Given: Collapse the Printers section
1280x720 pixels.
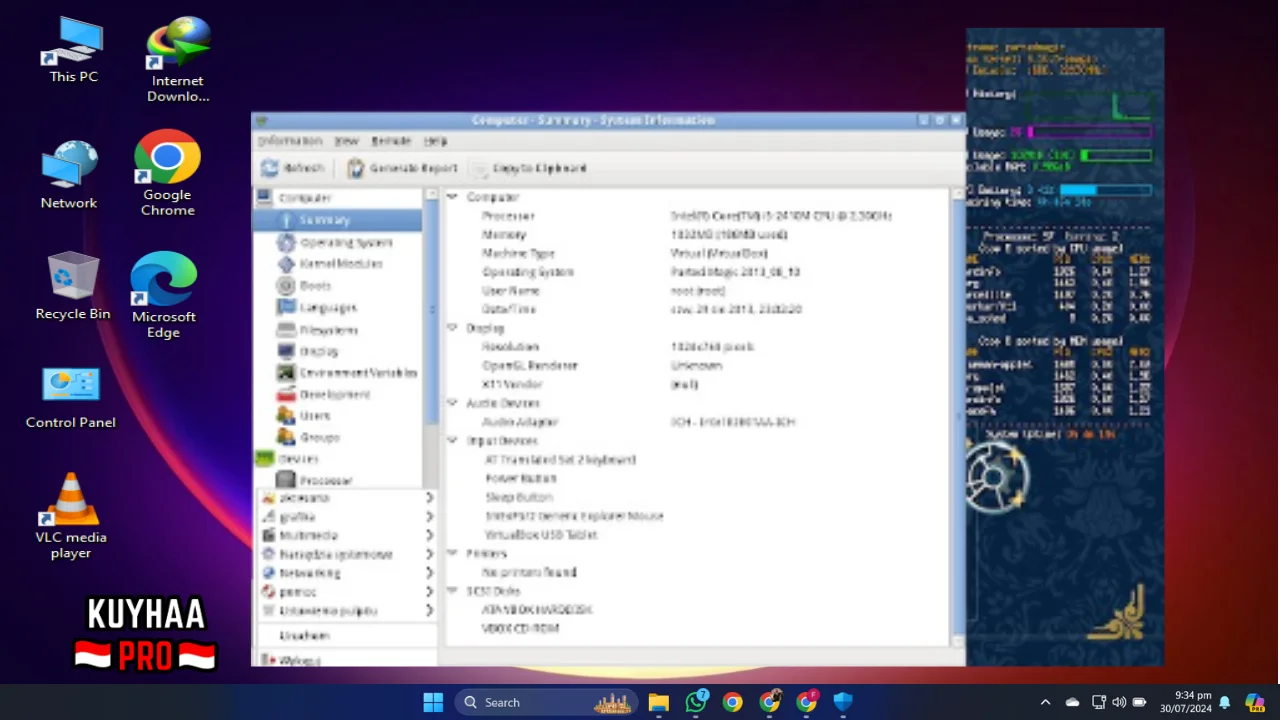Looking at the screenshot, I should 452,553.
